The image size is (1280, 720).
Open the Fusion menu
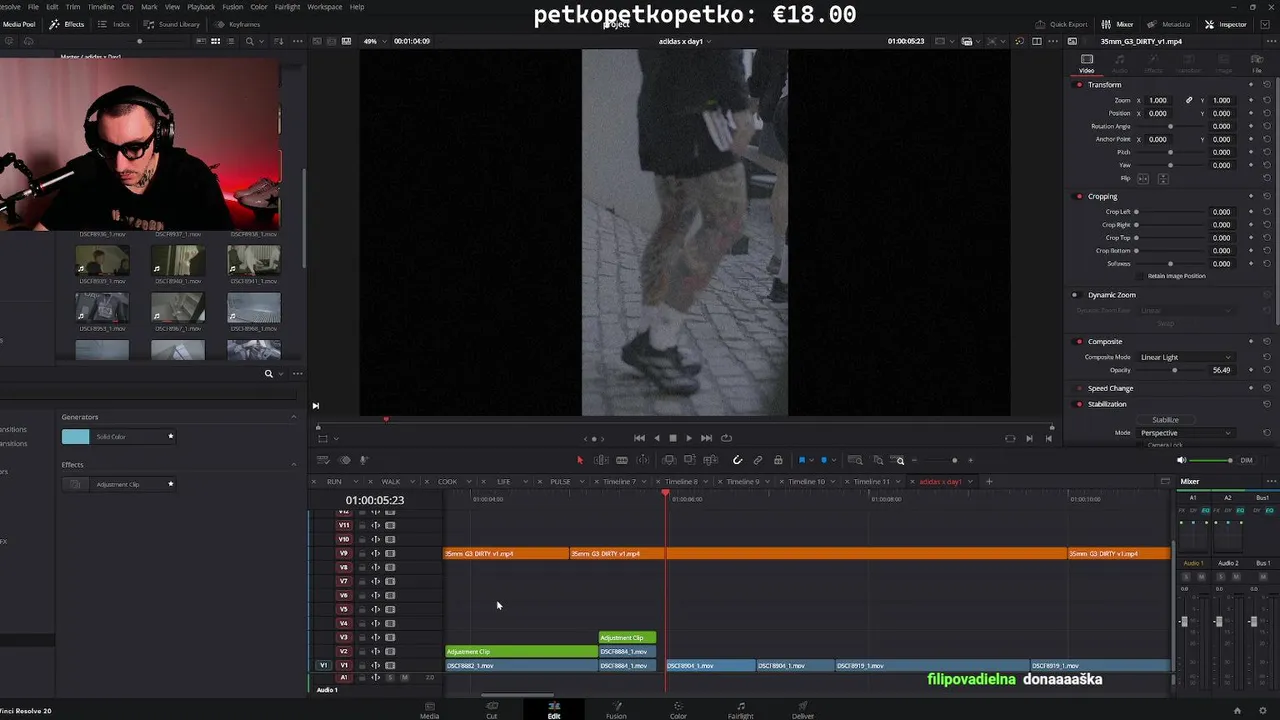tap(232, 7)
